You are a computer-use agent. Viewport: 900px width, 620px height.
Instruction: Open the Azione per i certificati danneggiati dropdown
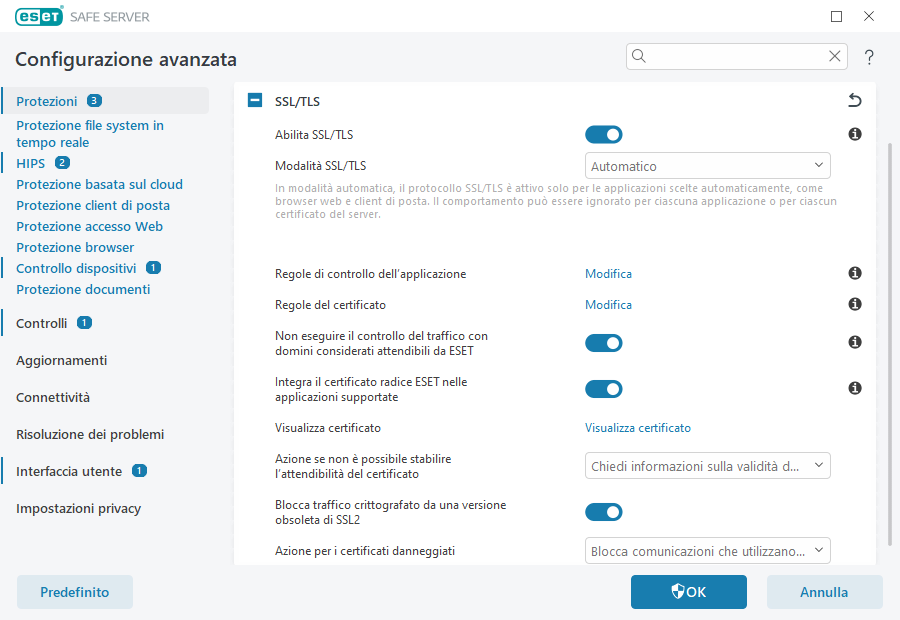click(x=707, y=550)
